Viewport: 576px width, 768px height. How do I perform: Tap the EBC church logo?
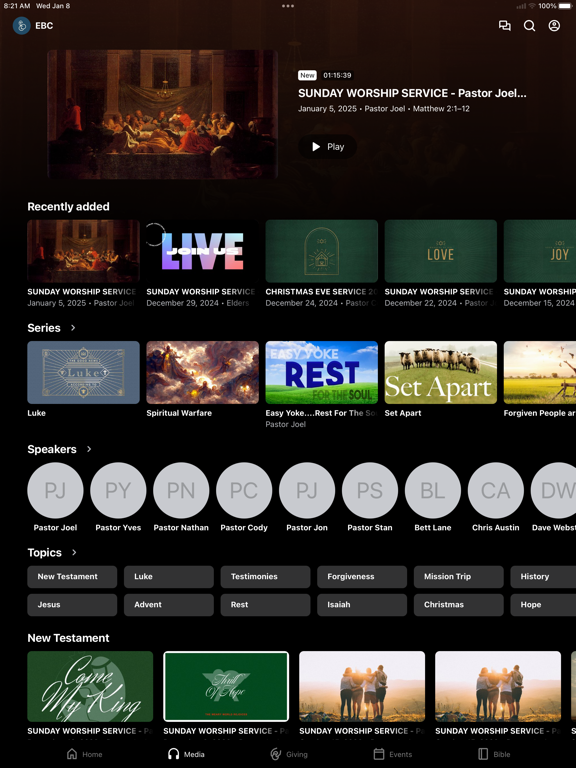22,25
